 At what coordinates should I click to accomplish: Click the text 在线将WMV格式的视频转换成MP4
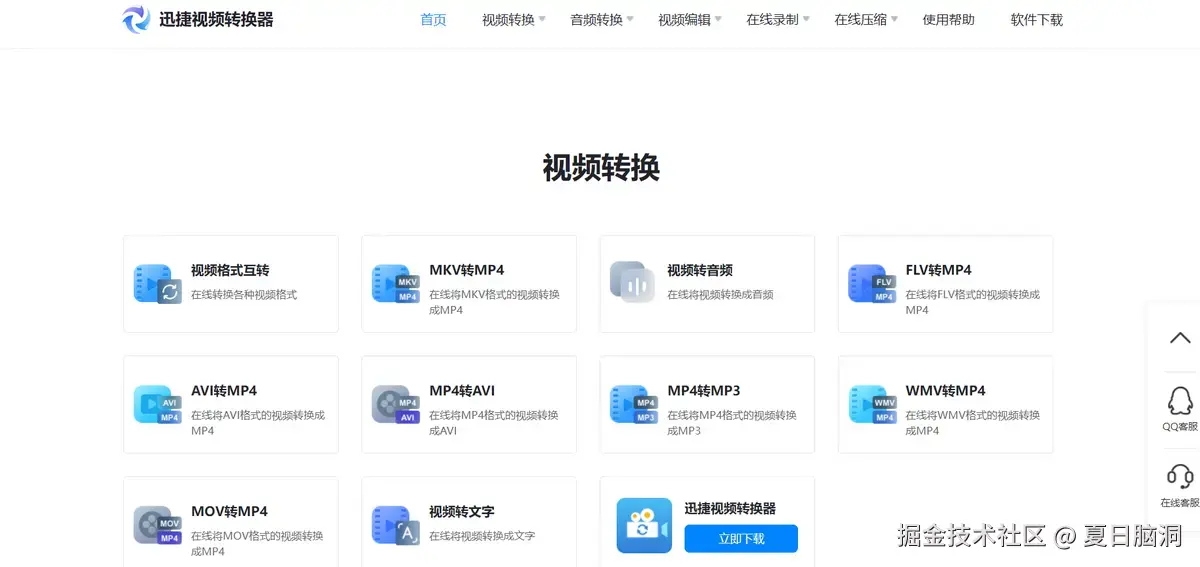(x=972, y=423)
